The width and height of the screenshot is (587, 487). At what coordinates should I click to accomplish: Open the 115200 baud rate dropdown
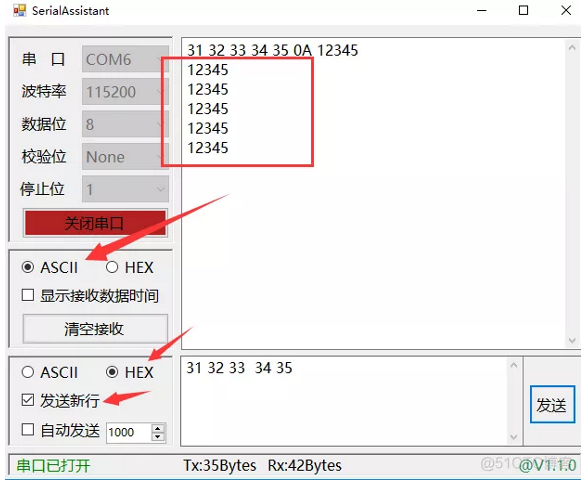pyautogui.click(x=125, y=92)
